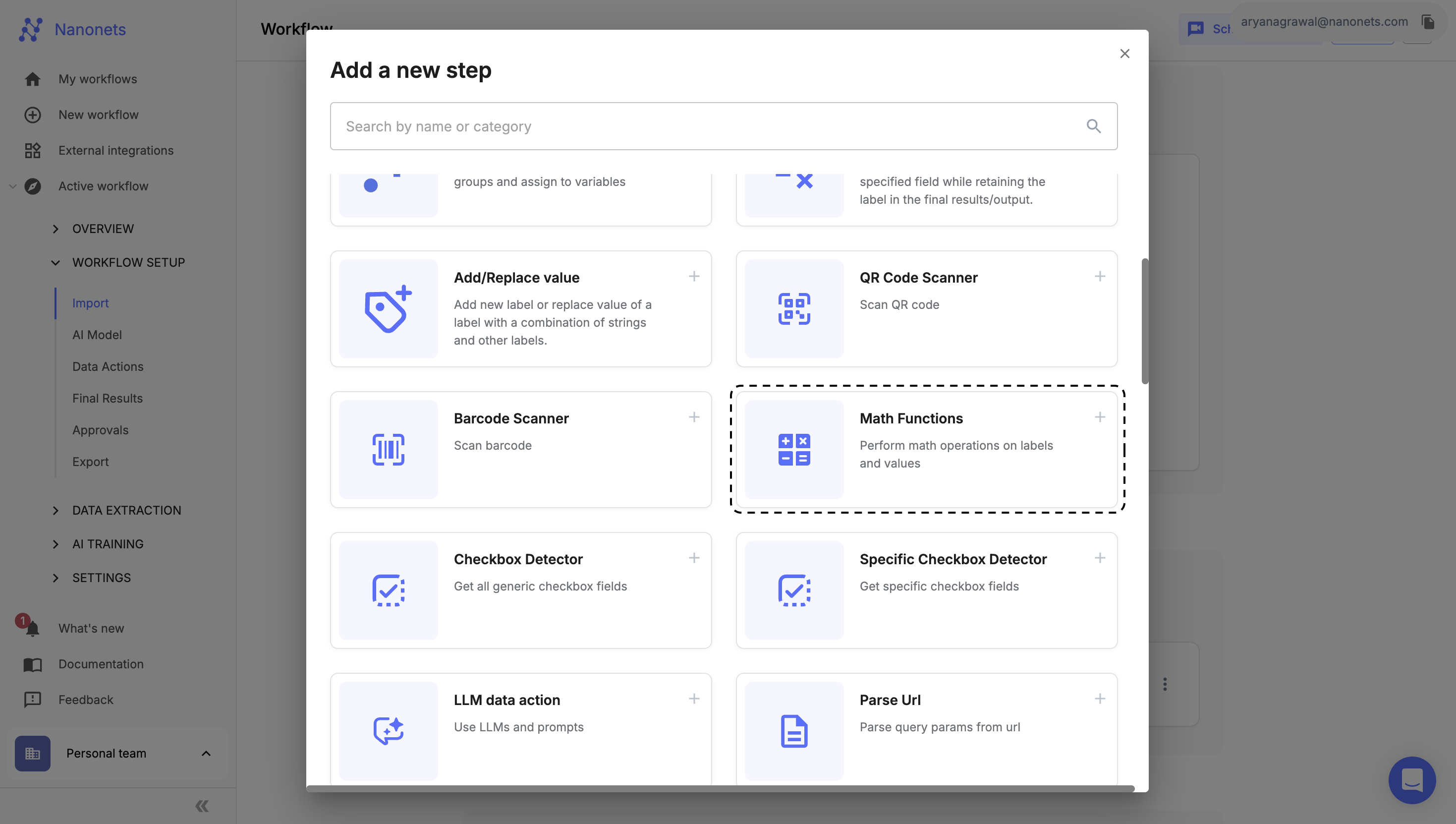Collapse the Active workflow chevron
This screenshot has width=1456, height=824.
click(12, 186)
